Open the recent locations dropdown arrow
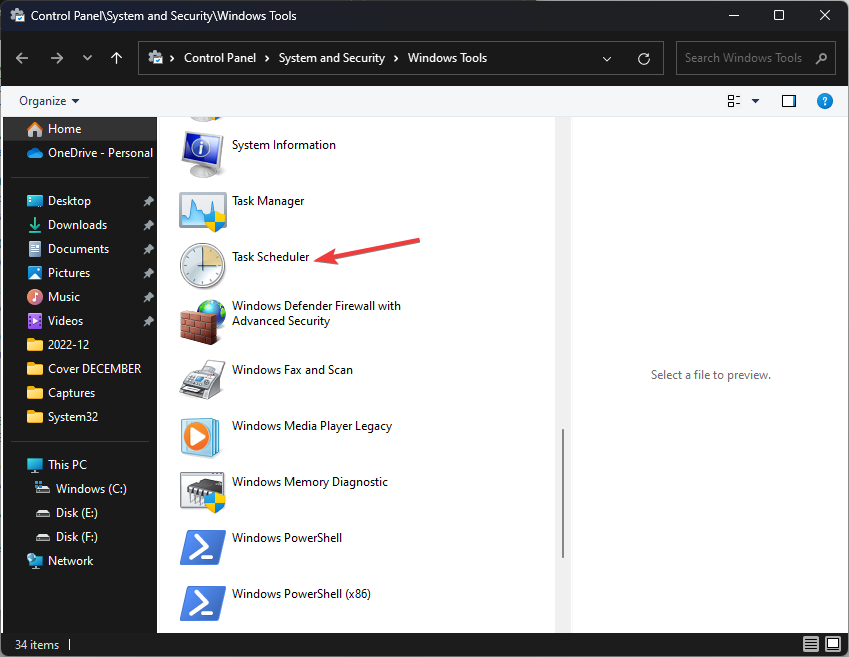The width and height of the screenshot is (849, 657). [87, 58]
